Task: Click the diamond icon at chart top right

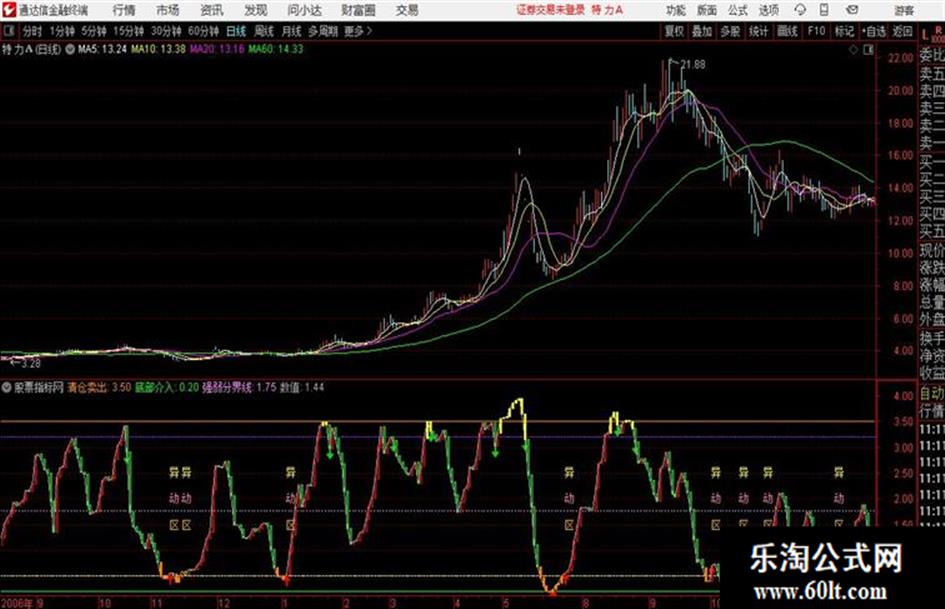Action: point(853,50)
